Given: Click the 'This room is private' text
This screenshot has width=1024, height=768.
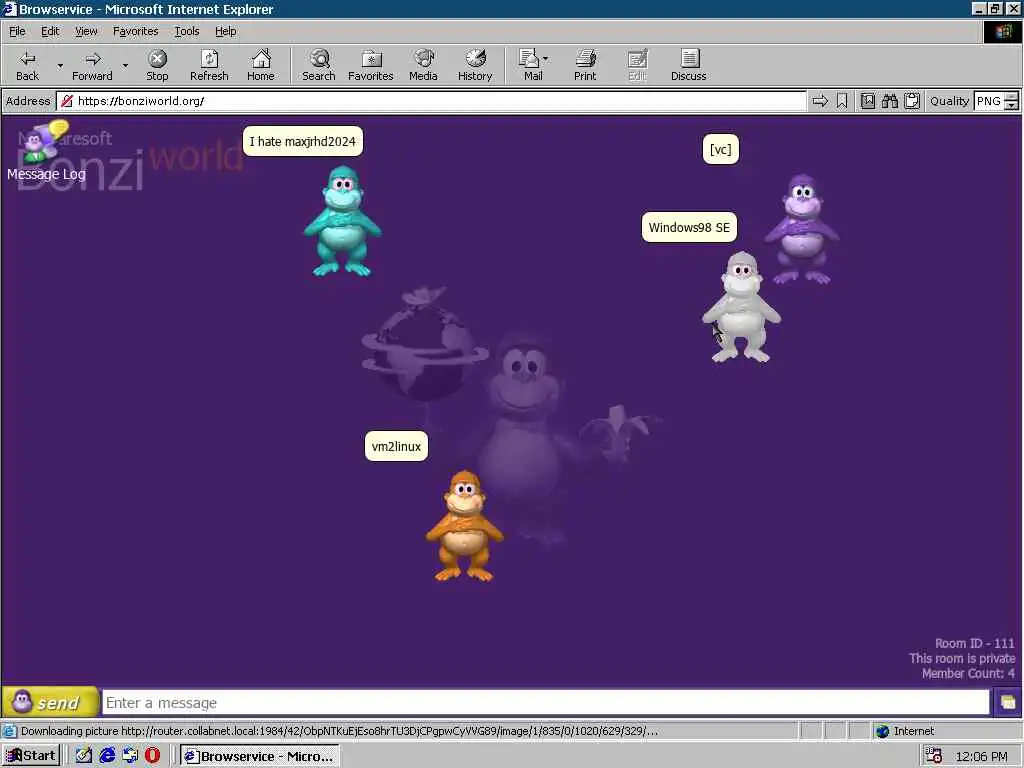Looking at the screenshot, I should point(962,658).
